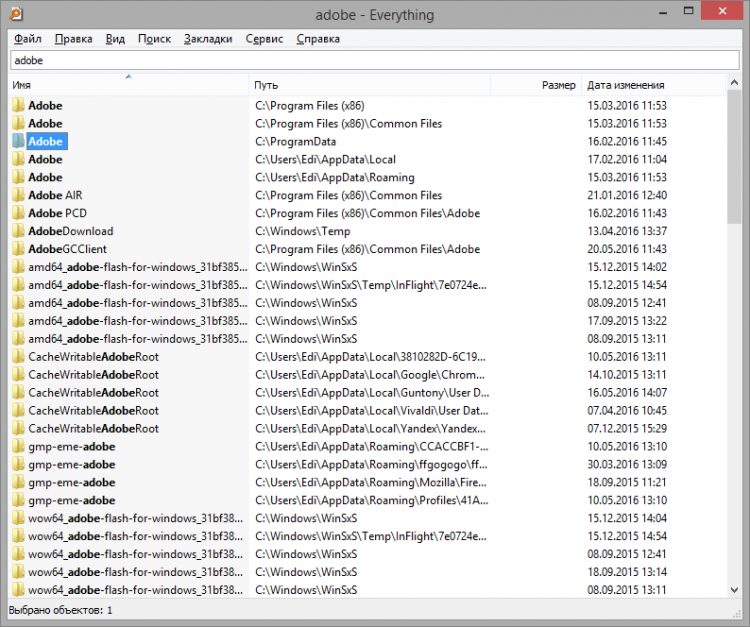Click CacheWritableAdobeRoot folder icon in Yandex path

point(18,428)
